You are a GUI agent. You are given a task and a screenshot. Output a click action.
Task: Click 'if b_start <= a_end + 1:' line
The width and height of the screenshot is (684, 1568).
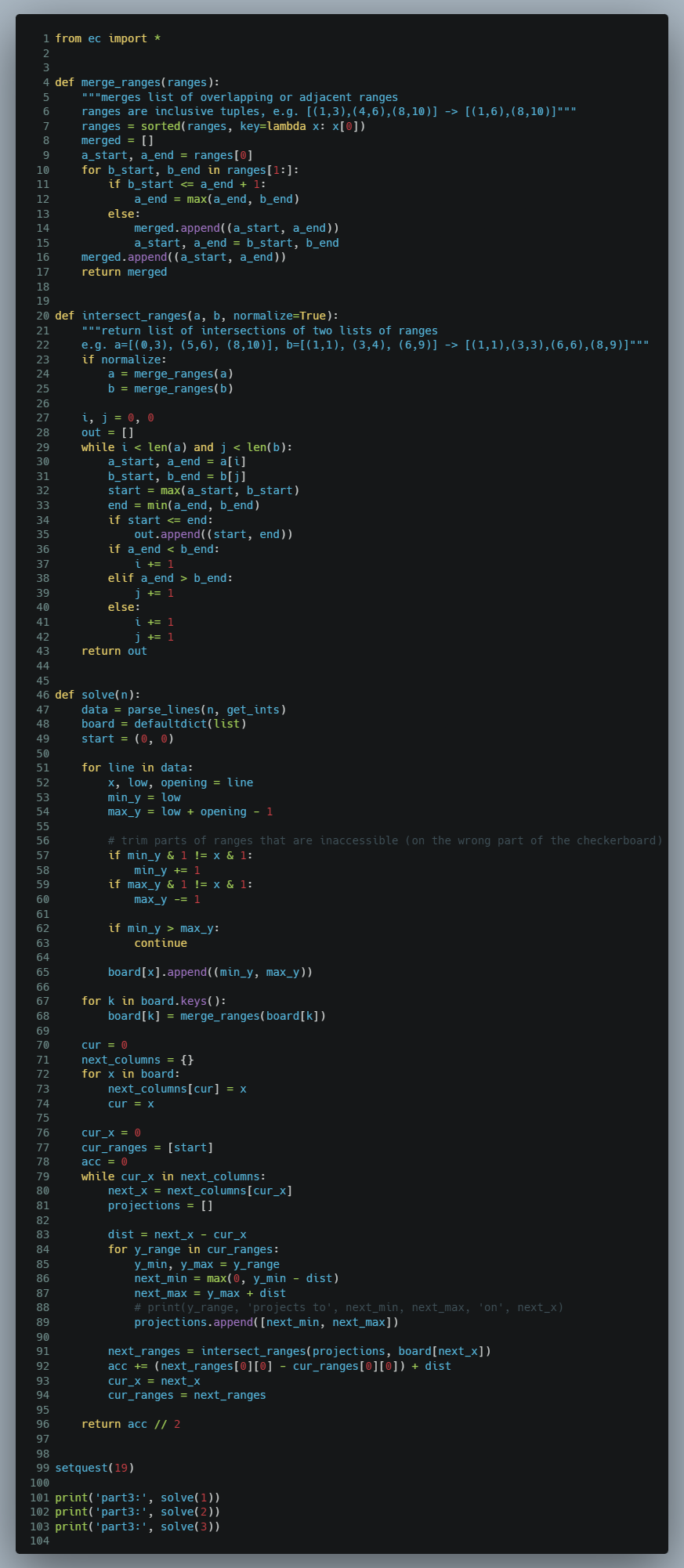(187, 184)
